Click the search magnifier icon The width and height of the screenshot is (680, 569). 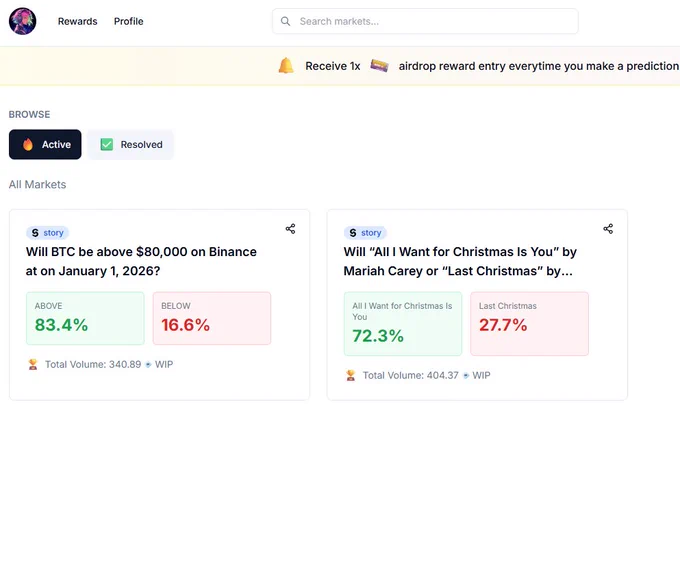coord(285,21)
